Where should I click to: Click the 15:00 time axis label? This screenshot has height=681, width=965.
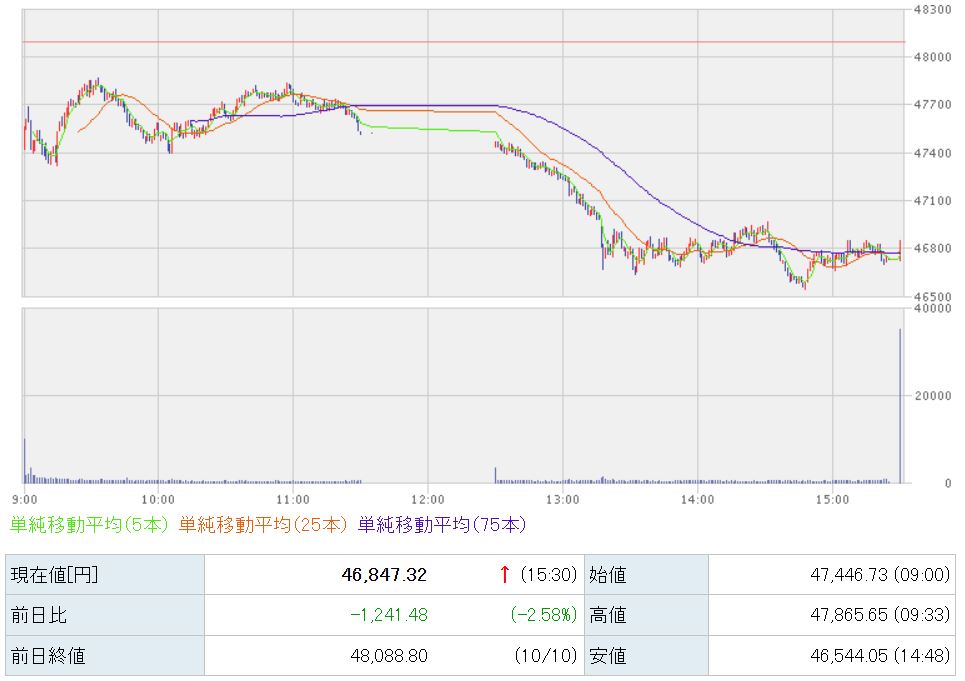(832, 498)
